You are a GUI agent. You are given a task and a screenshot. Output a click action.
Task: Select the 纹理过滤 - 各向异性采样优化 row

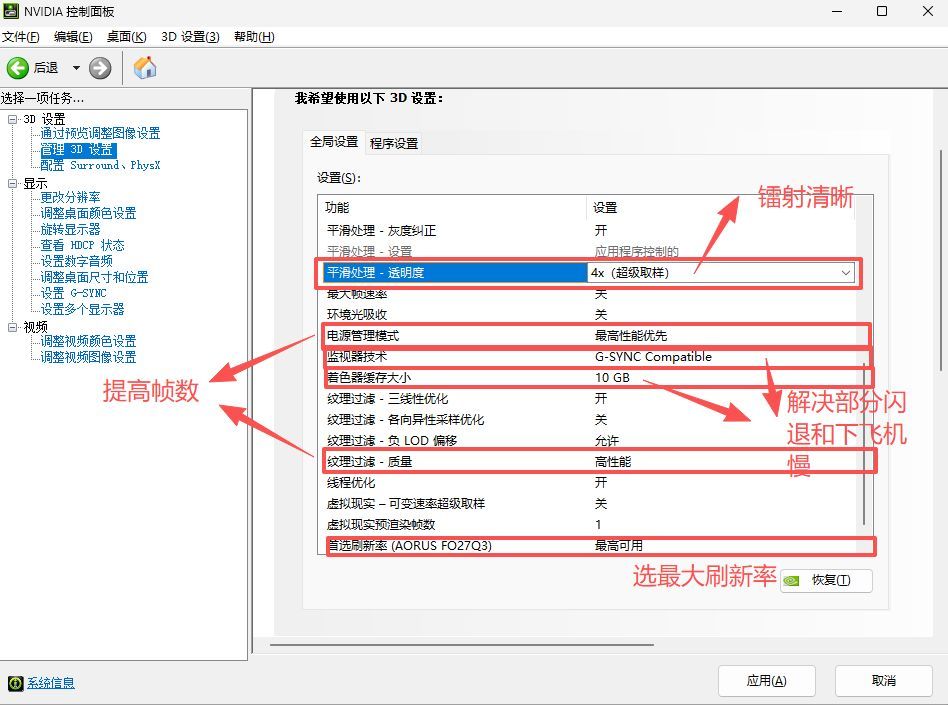tap(591, 420)
